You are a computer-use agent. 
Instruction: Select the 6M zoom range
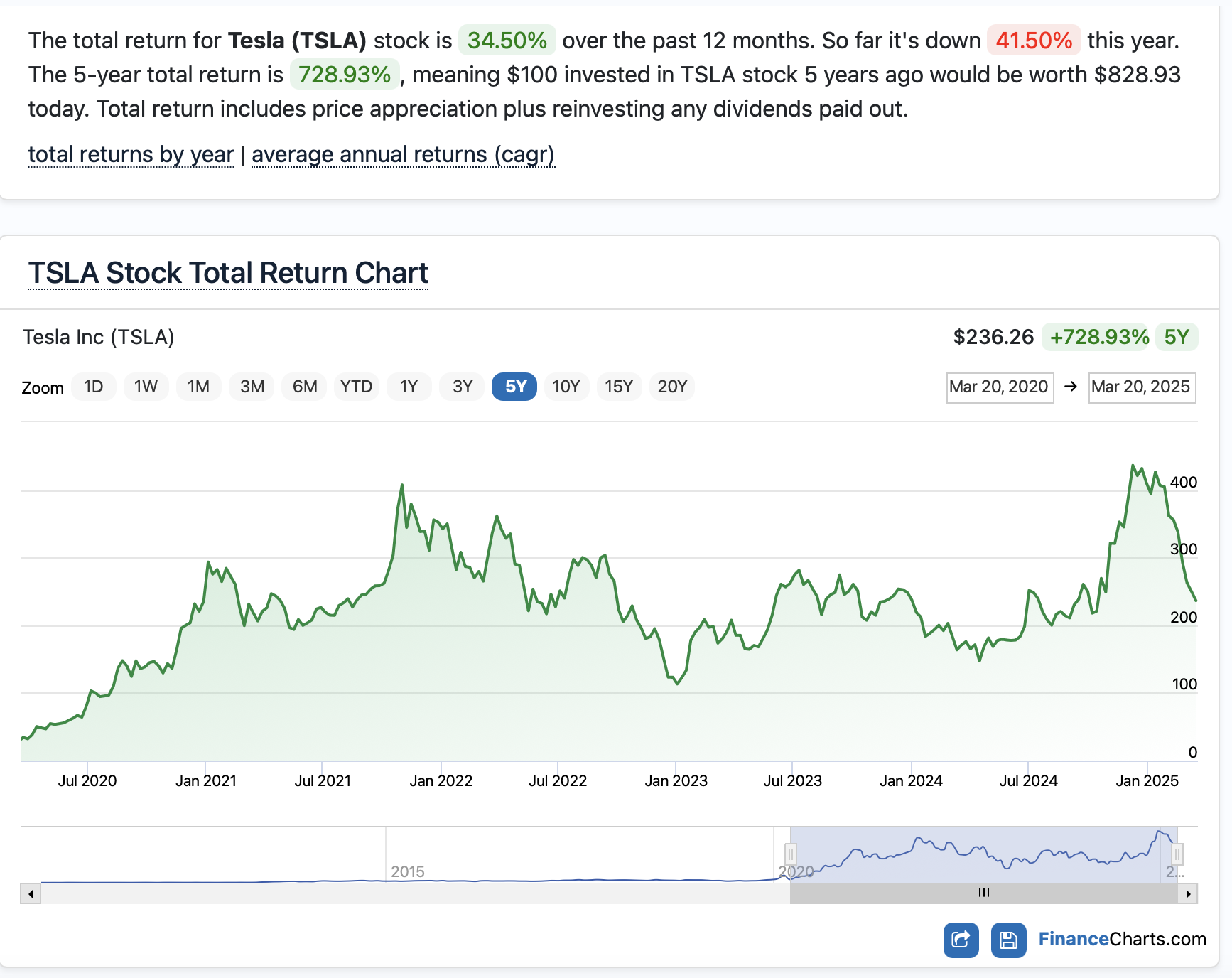click(x=305, y=387)
